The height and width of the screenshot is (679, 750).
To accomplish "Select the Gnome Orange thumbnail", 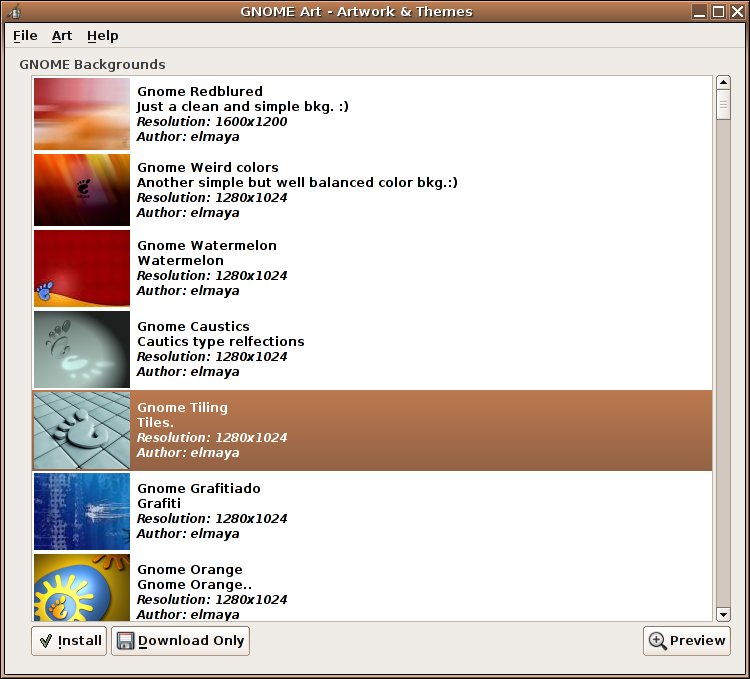I will (82, 588).
